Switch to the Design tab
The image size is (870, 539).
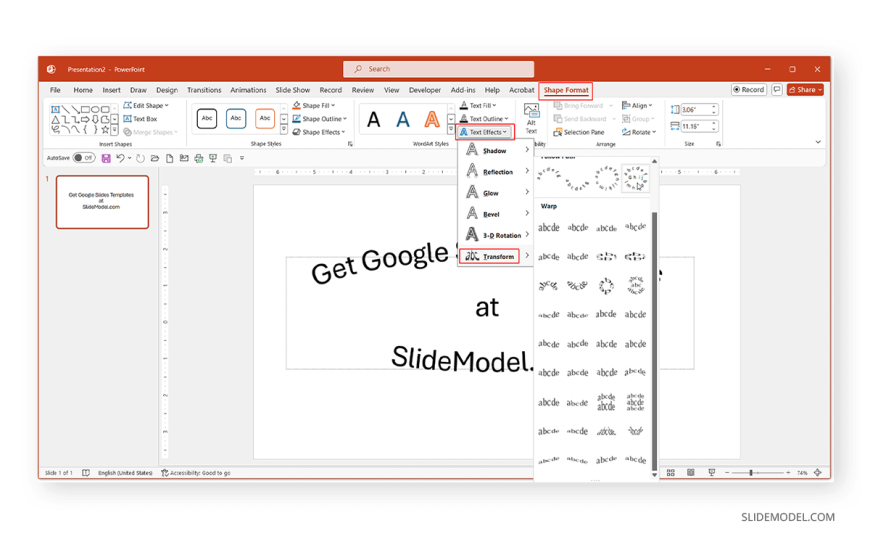tap(166, 90)
